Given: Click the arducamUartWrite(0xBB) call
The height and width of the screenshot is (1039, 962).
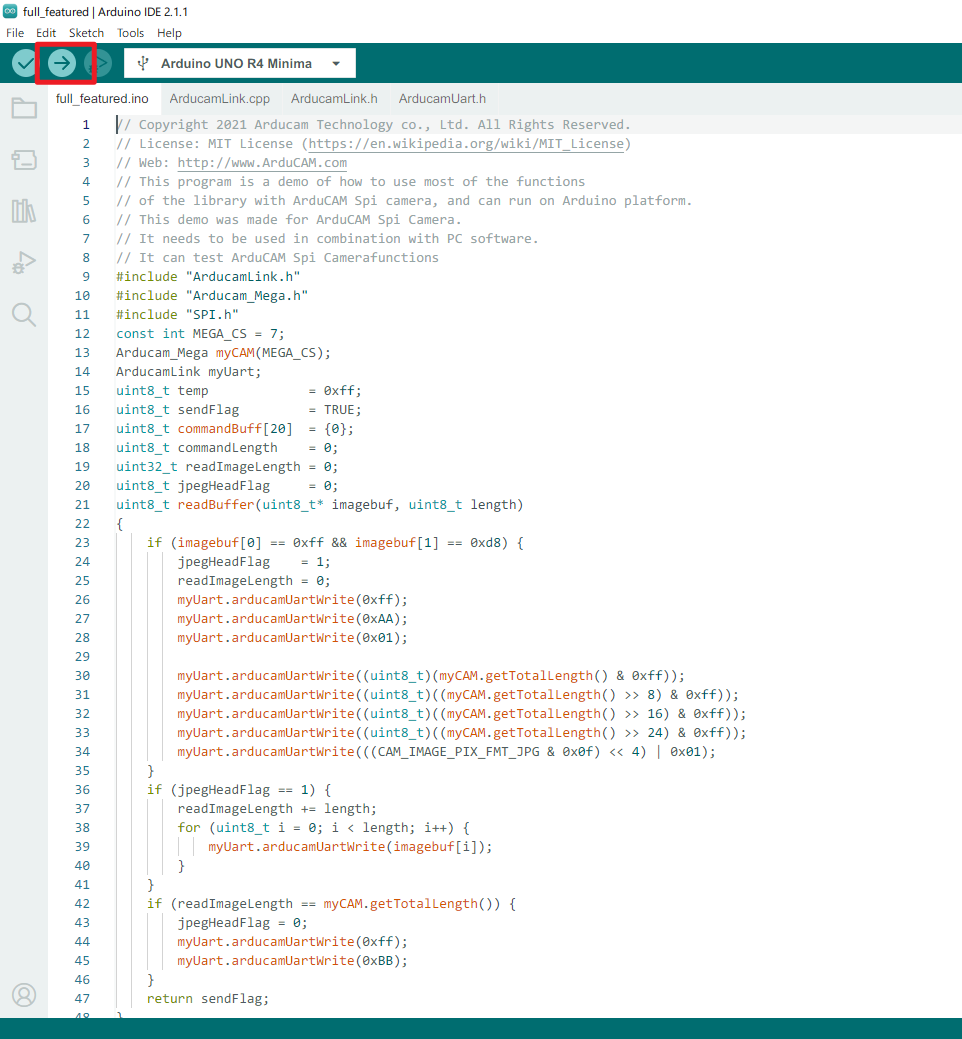Looking at the screenshot, I should [x=292, y=961].
